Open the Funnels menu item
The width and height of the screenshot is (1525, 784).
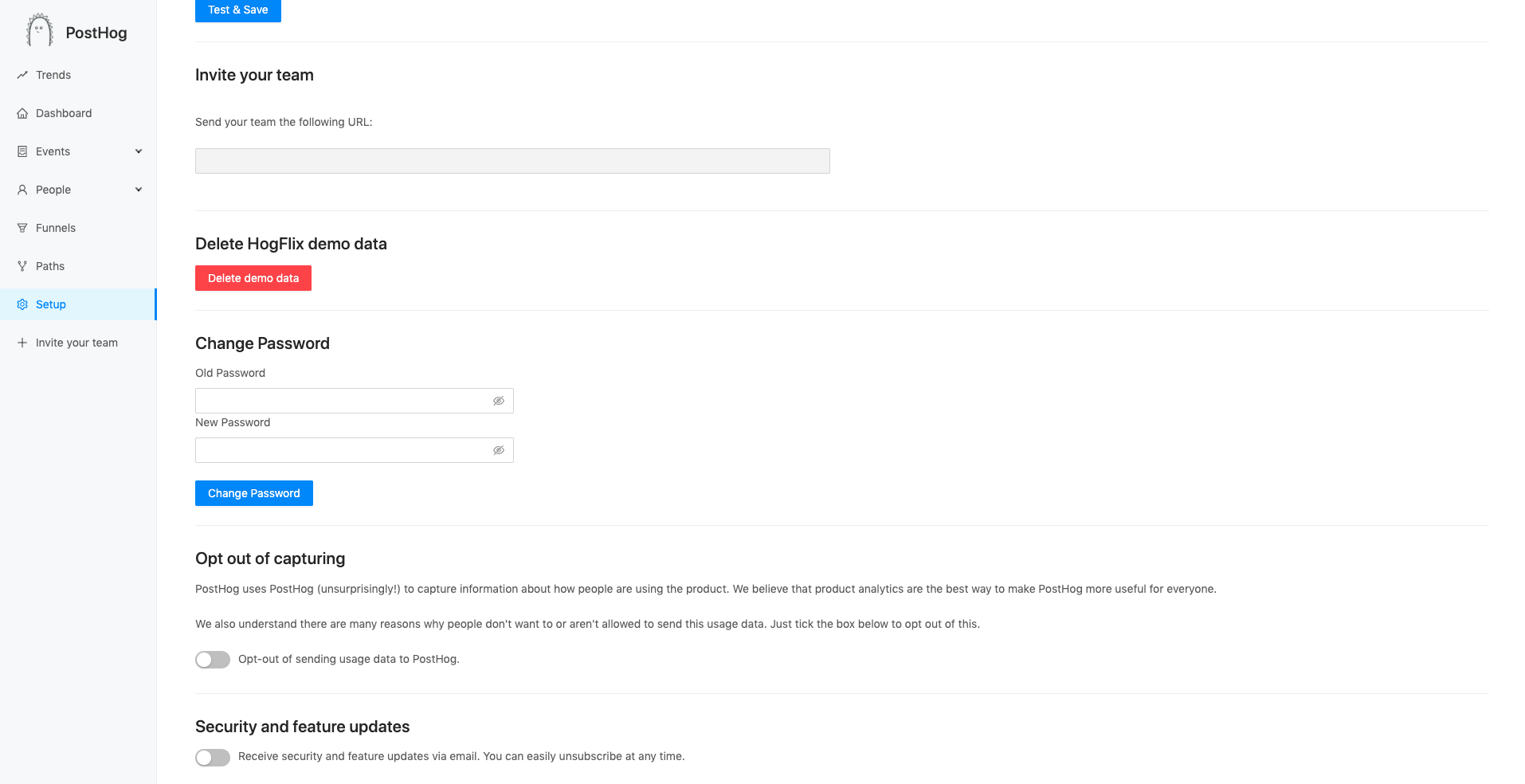56,228
